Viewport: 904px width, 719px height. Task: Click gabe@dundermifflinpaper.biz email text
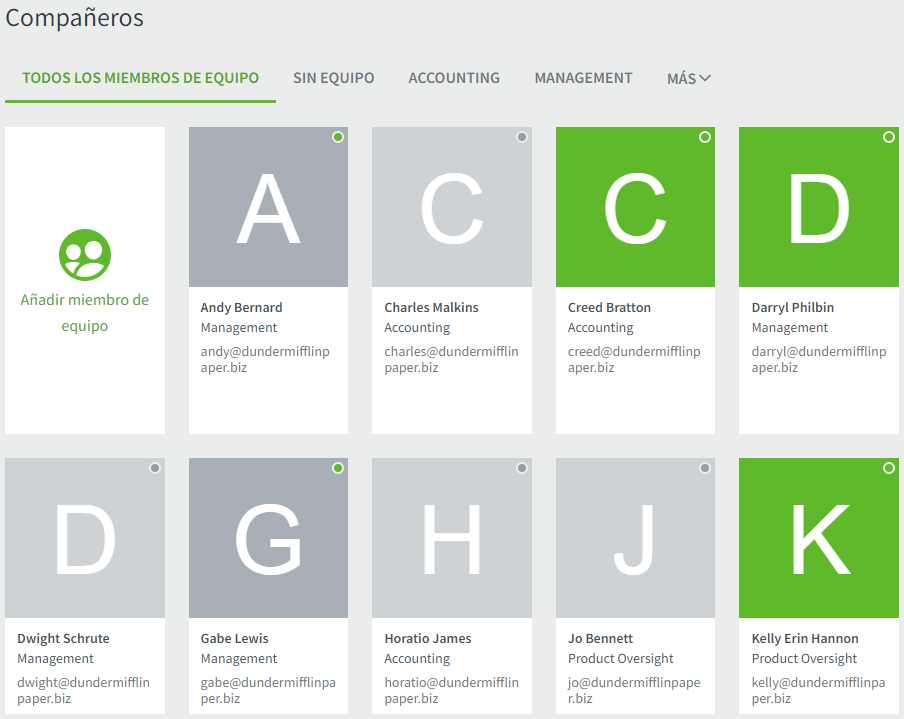[x=268, y=690]
